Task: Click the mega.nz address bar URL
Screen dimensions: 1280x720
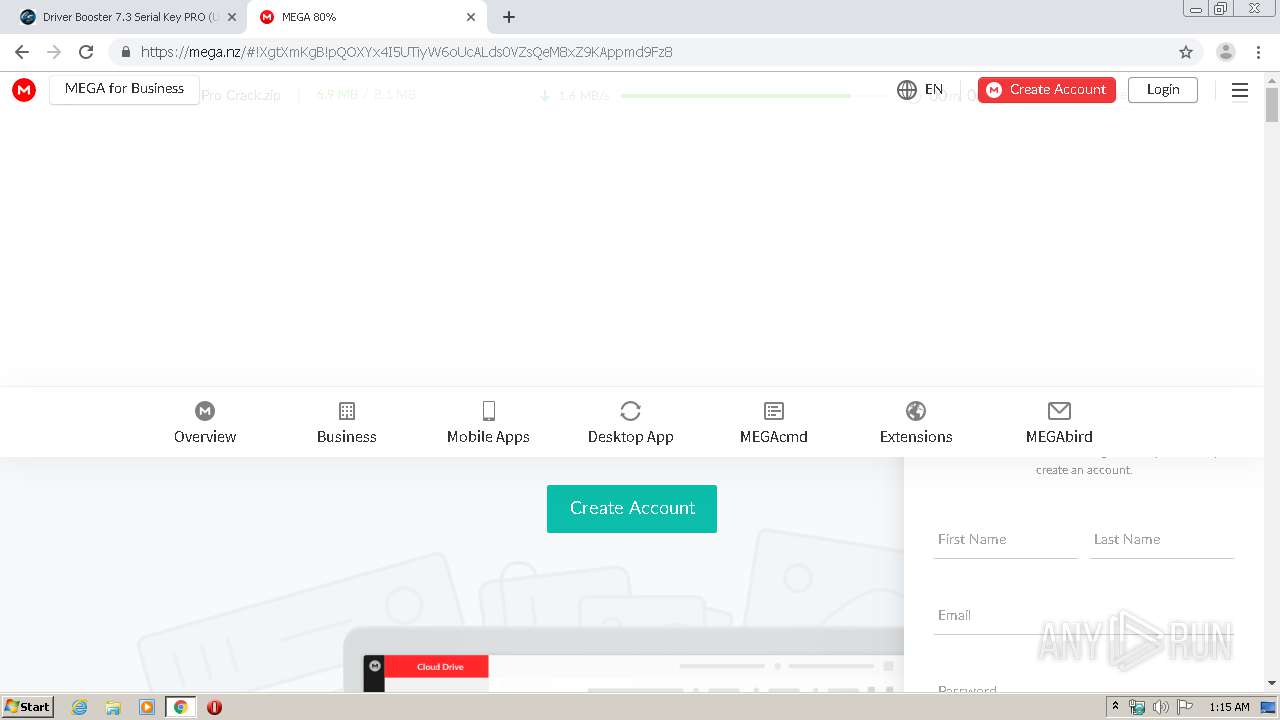Action: point(406,52)
